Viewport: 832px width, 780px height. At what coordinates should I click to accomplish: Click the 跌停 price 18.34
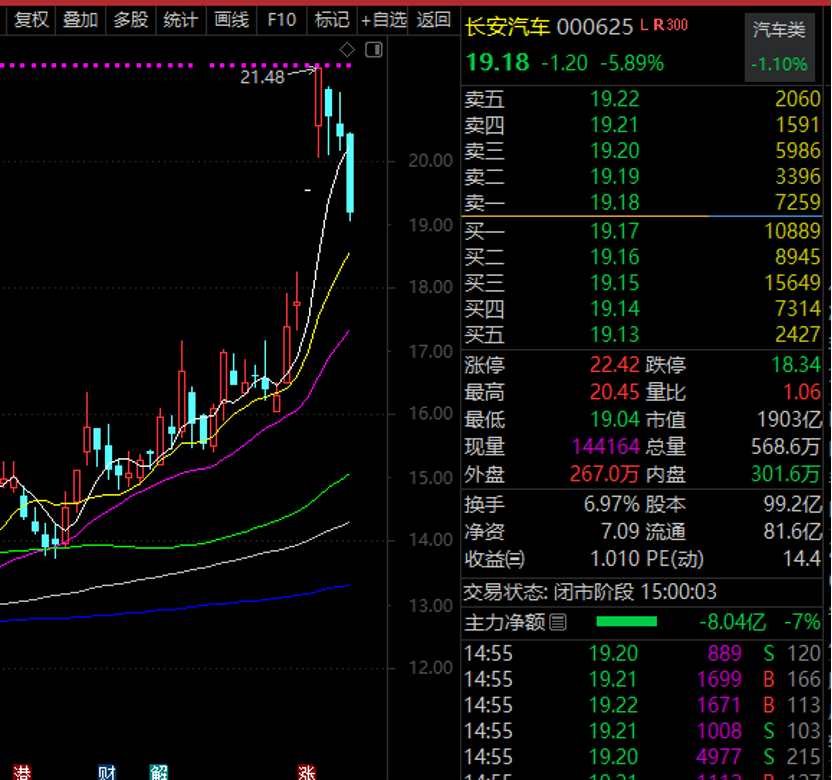coord(795,365)
